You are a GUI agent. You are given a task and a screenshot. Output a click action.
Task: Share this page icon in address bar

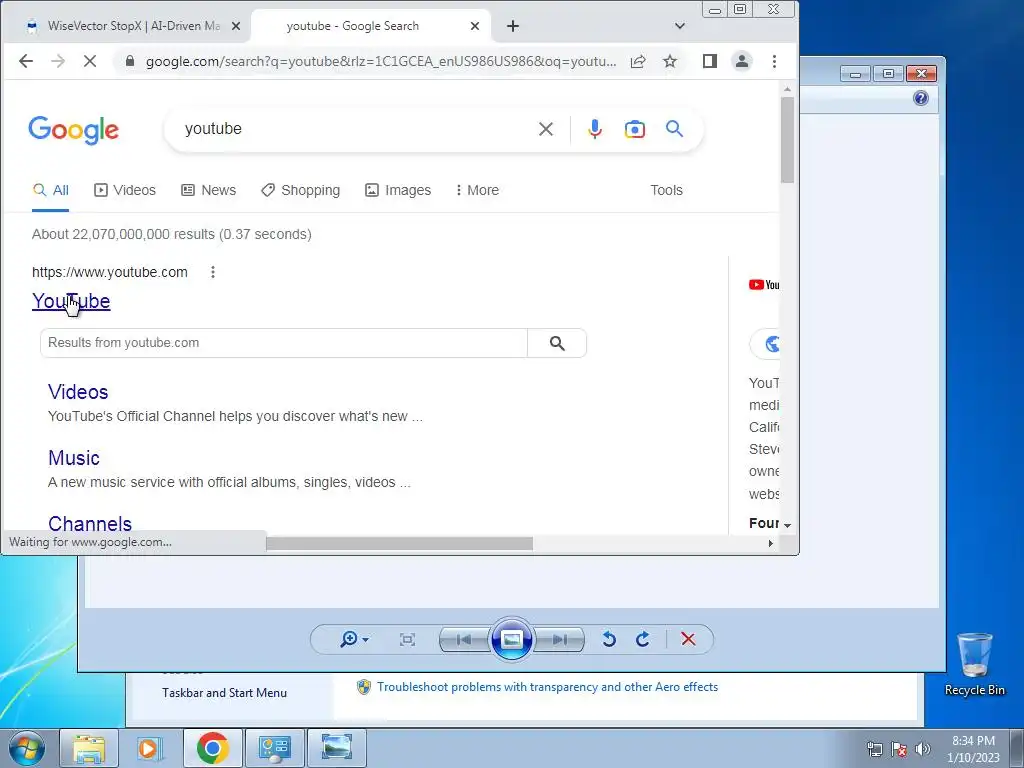coord(638,61)
